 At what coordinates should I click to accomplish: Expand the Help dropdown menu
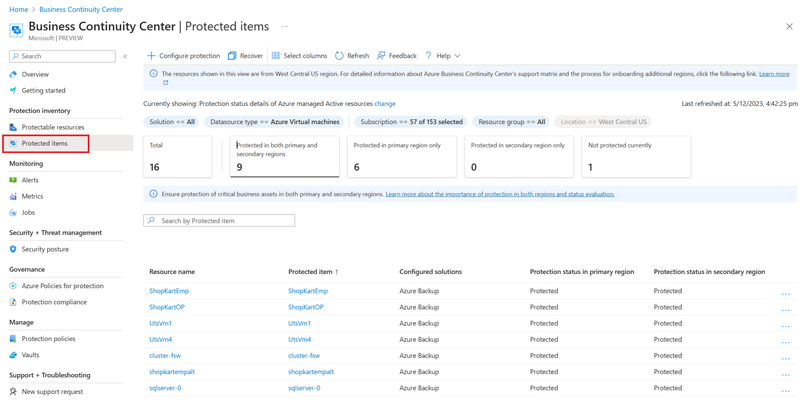443,56
